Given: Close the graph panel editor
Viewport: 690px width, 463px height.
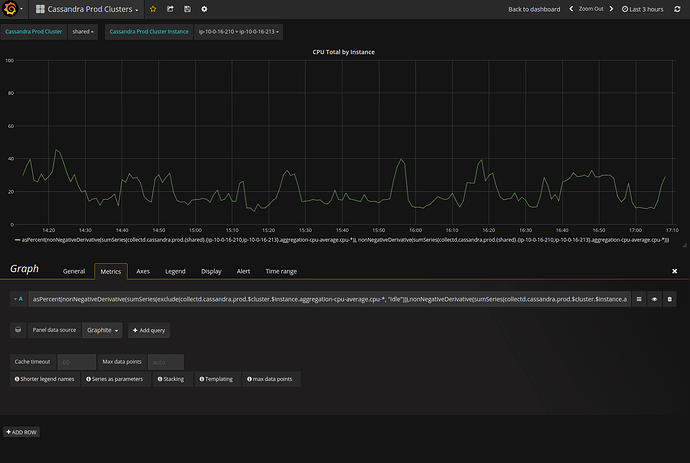Looking at the screenshot, I should (675, 270).
